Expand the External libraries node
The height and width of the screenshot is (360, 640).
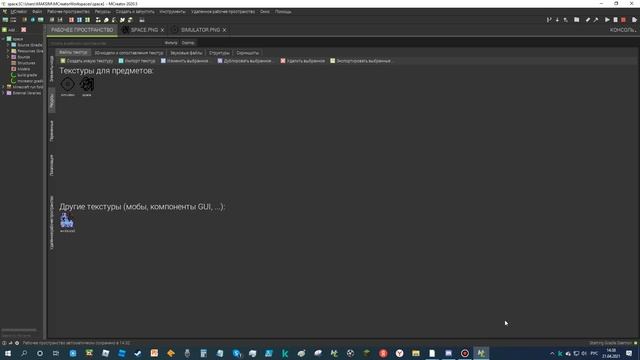click(x=3, y=93)
